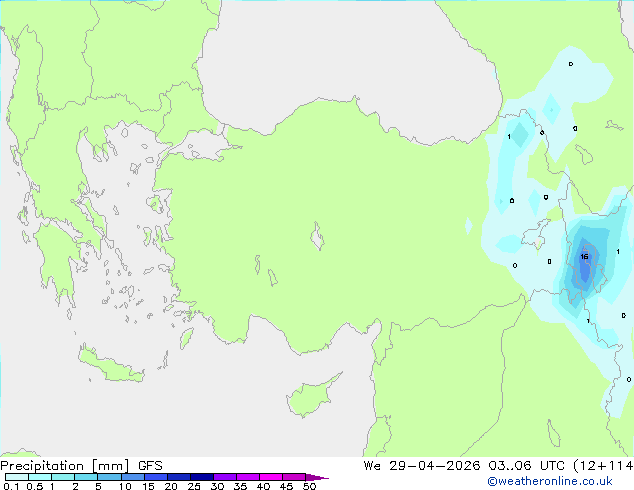Click the purple 30–35 mm legend swatch
The image size is (634, 490).
pos(225,477)
